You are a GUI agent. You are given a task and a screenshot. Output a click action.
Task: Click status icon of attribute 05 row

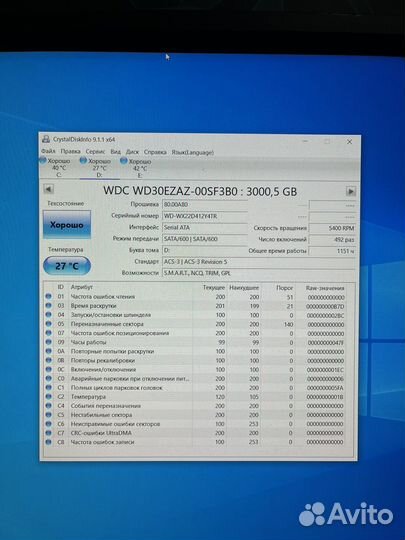tap(48, 324)
